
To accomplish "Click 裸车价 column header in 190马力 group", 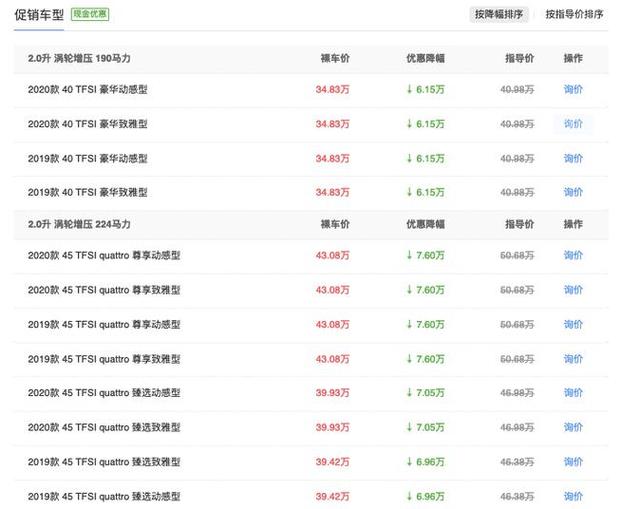I will pyautogui.click(x=335, y=58).
